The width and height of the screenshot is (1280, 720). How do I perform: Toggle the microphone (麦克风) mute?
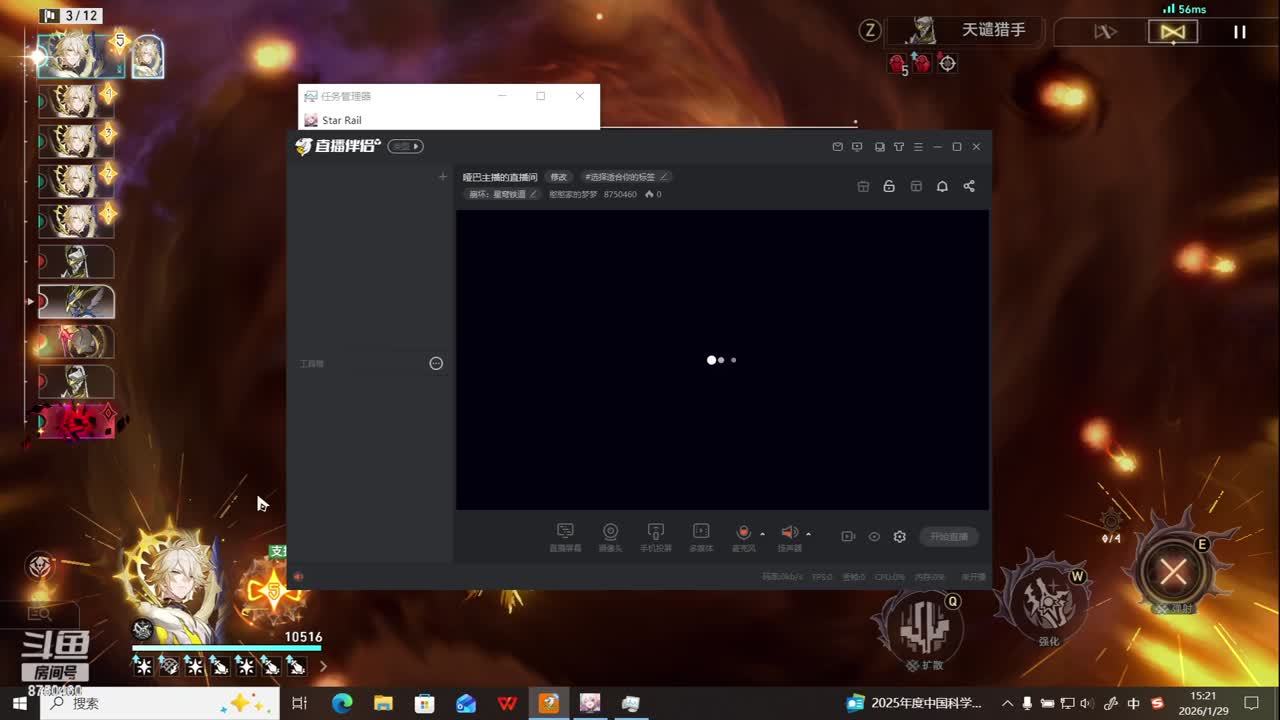(743, 533)
